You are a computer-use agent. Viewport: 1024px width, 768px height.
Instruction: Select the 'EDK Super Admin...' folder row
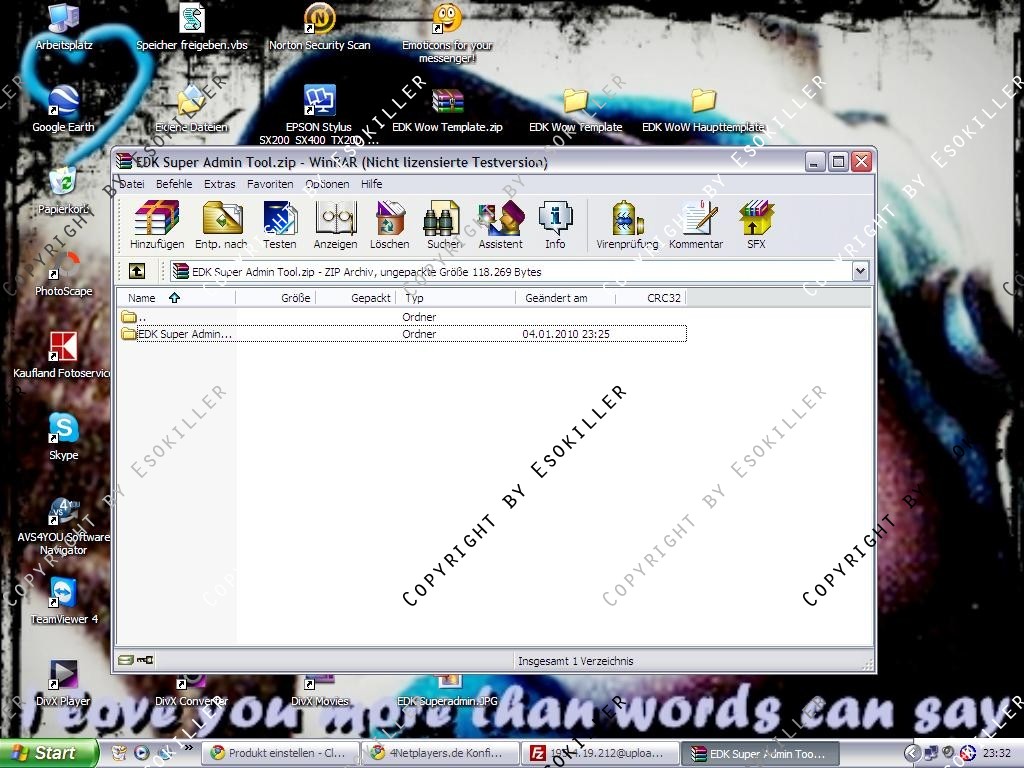(402, 334)
